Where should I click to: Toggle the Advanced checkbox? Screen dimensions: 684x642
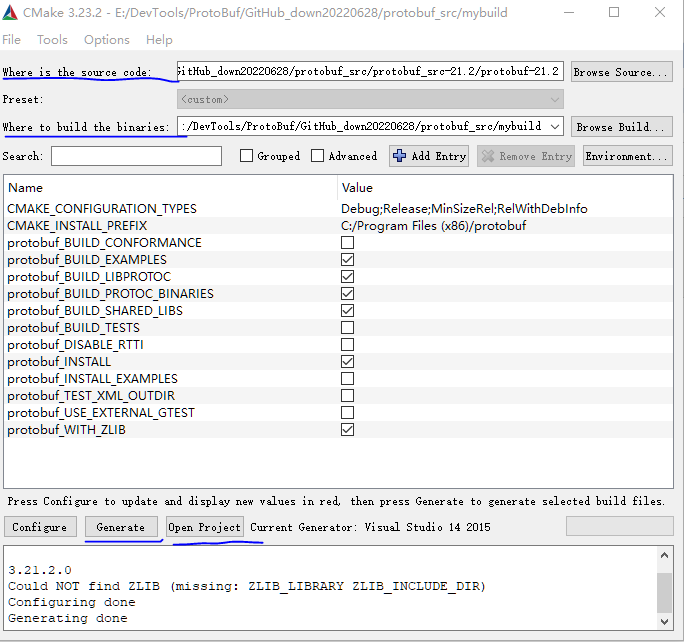click(317, 156)
